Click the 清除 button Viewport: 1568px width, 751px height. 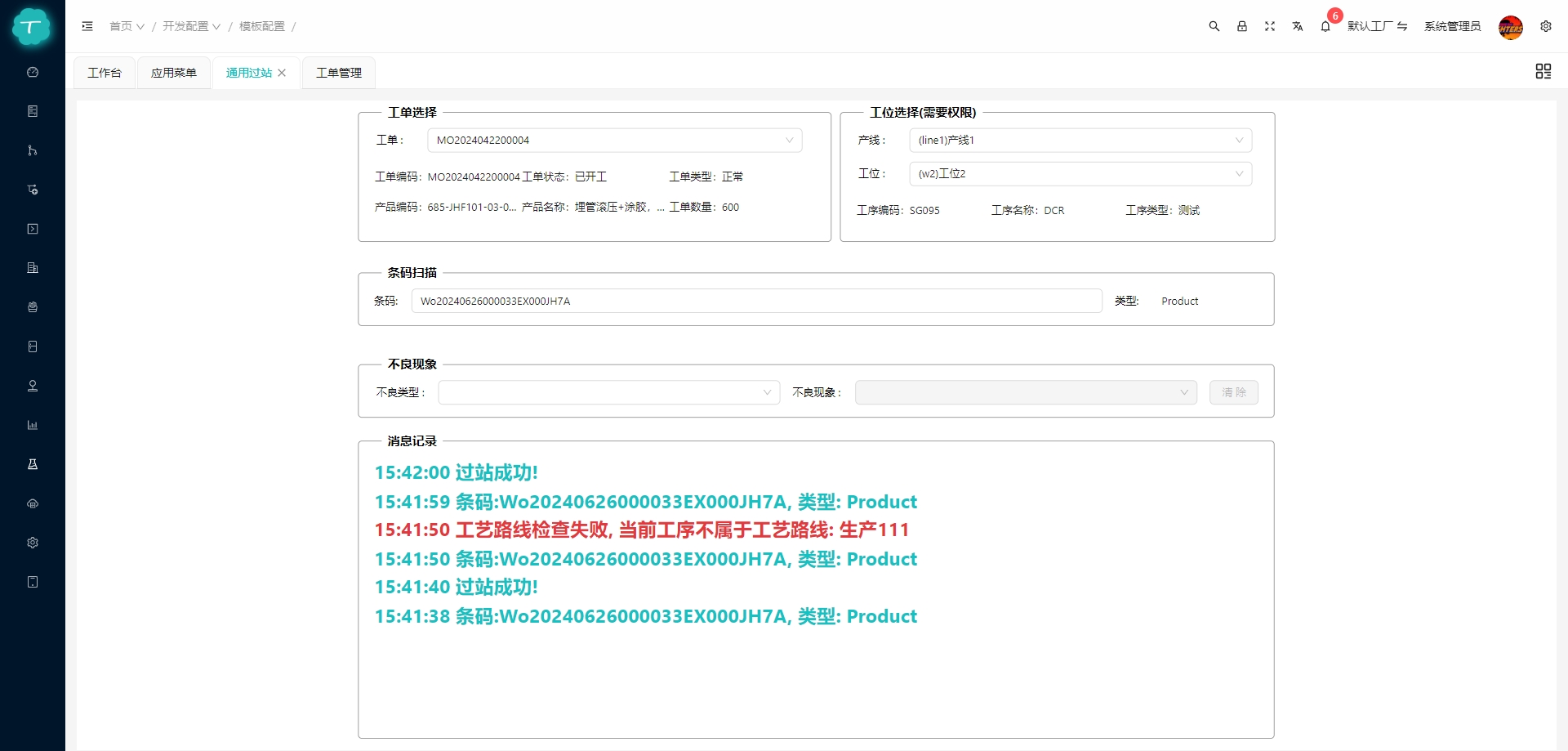[1234, 392]
